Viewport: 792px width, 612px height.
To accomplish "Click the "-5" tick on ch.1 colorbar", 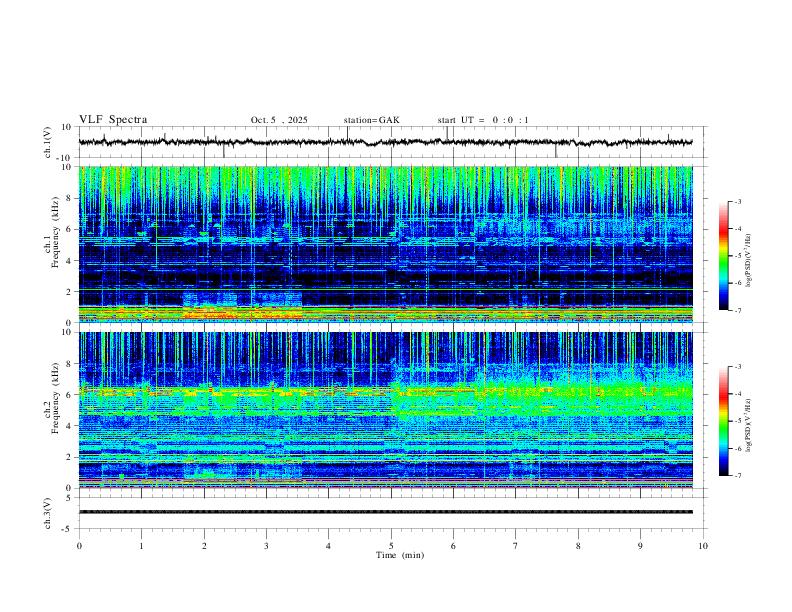I will click(x=738, y=256).
